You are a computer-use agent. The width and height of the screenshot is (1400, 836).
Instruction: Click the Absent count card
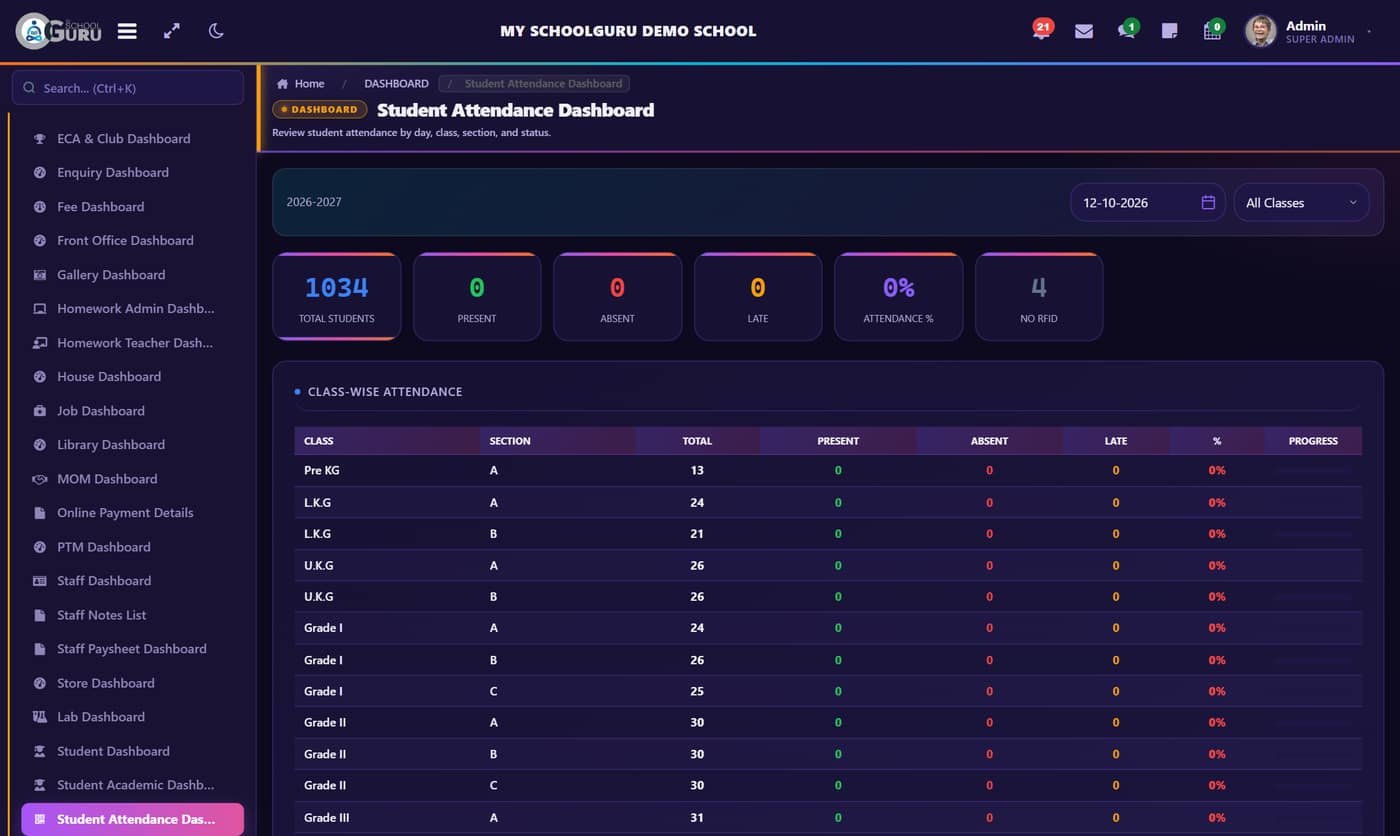[x=618, y=297]
